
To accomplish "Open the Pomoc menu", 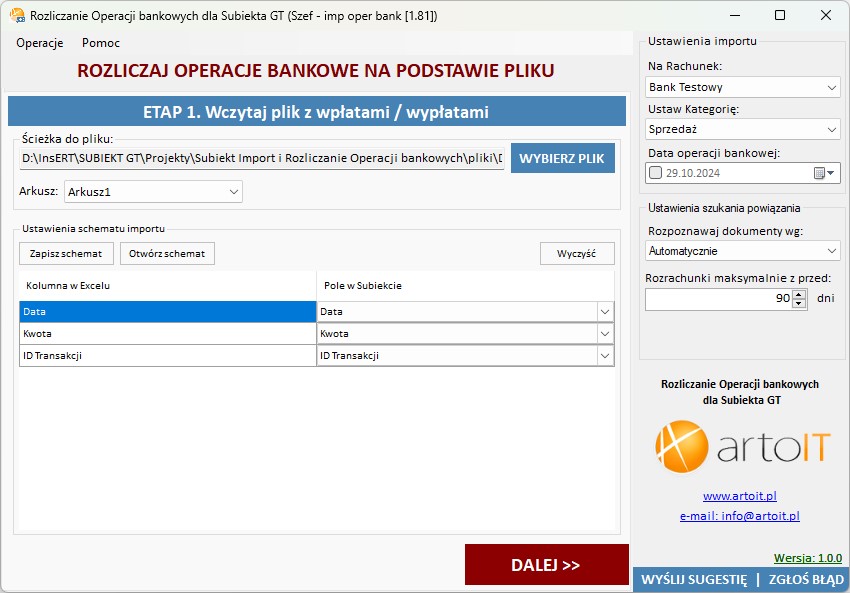I will [x=101, y=43].
